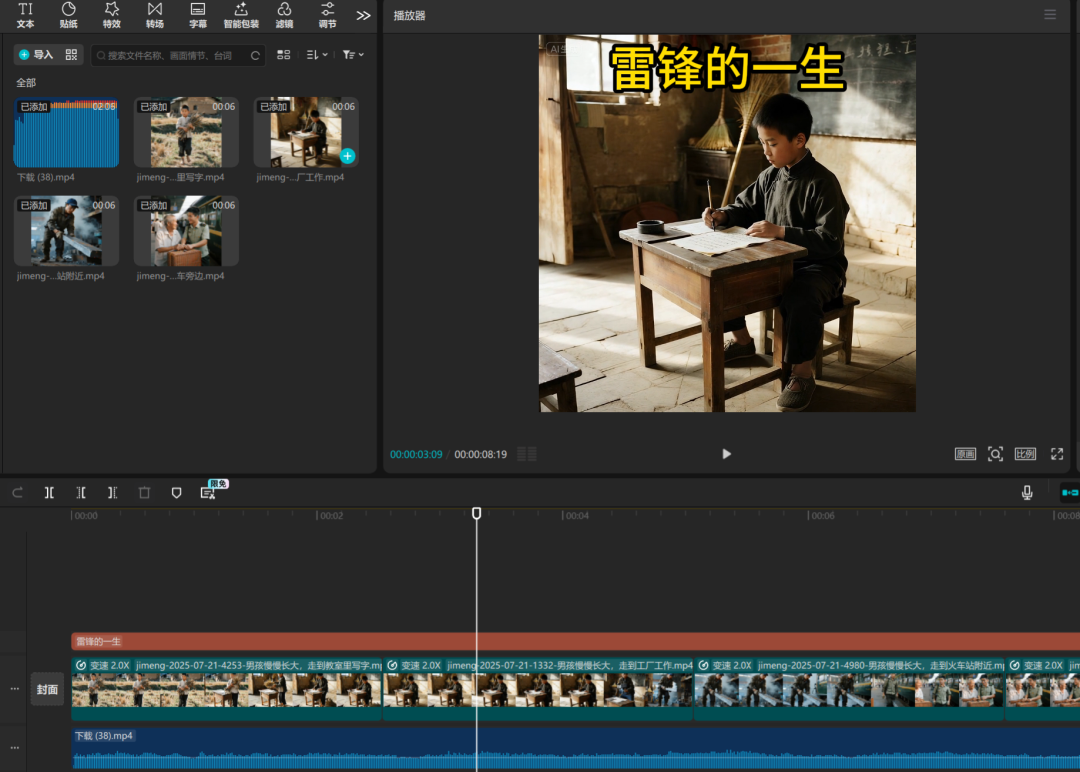Viewport: 1080px width, 772px height.
Task: Click the delete trash icon above timeline
Action: [144, 492]
